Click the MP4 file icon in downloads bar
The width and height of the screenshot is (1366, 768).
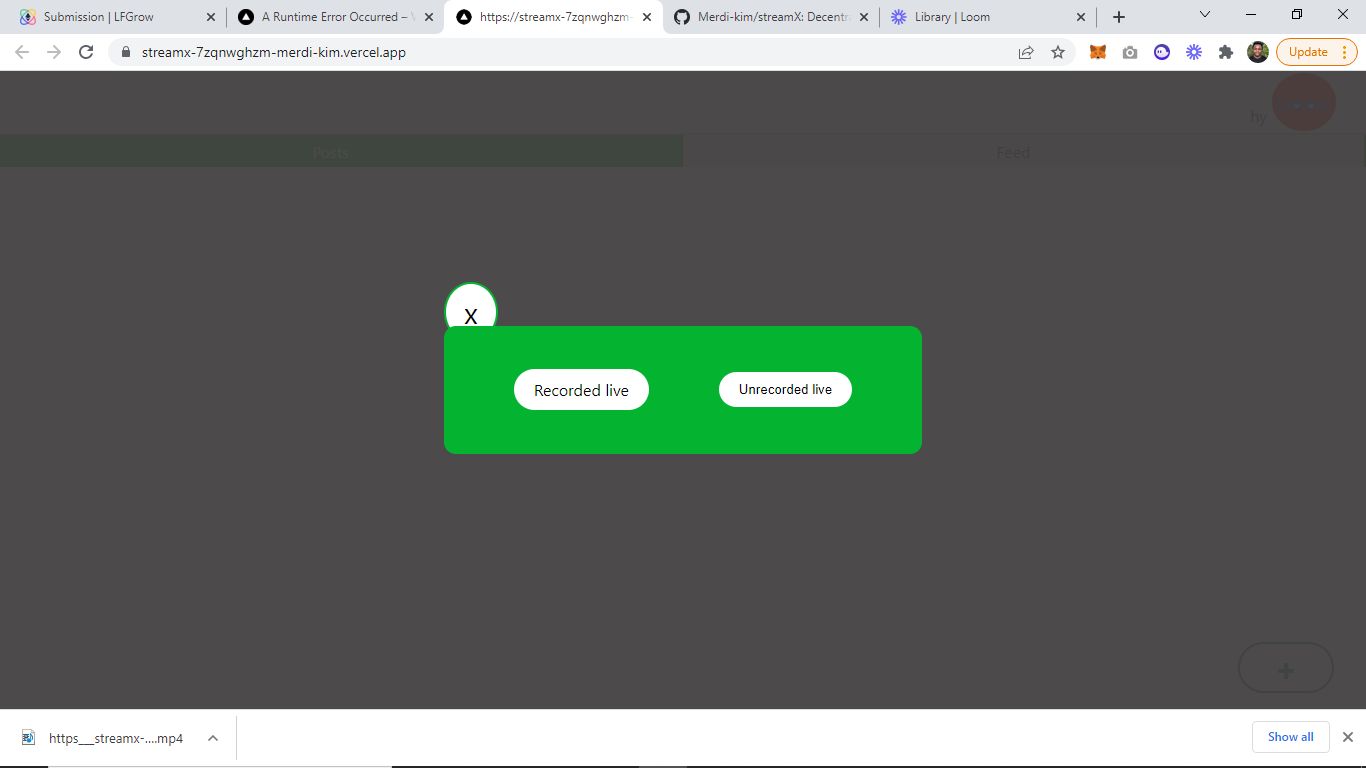tap(29, 738)
